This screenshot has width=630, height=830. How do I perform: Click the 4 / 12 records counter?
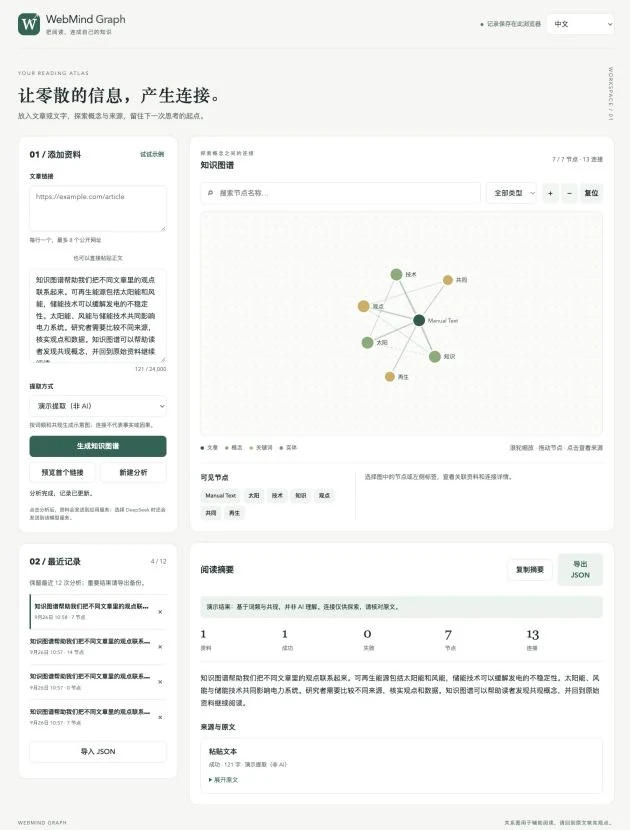click(159, 561)
